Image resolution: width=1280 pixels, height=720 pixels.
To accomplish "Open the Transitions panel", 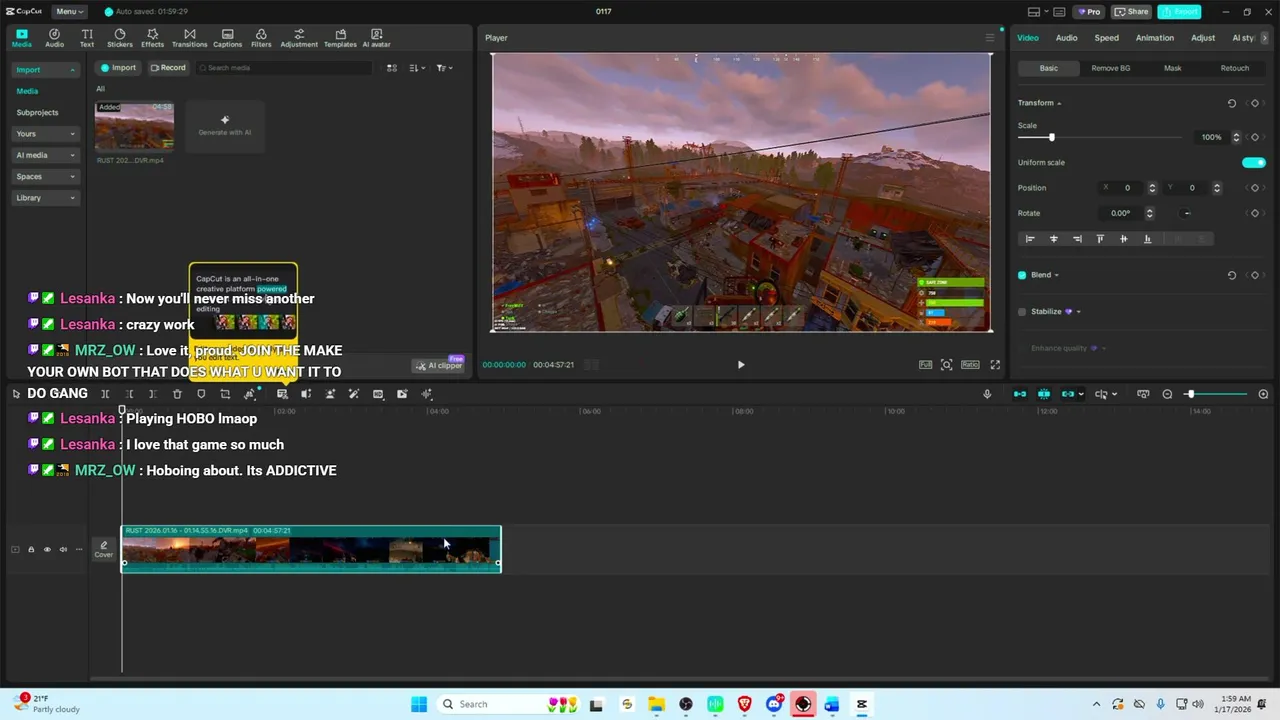I will [189, 38].
